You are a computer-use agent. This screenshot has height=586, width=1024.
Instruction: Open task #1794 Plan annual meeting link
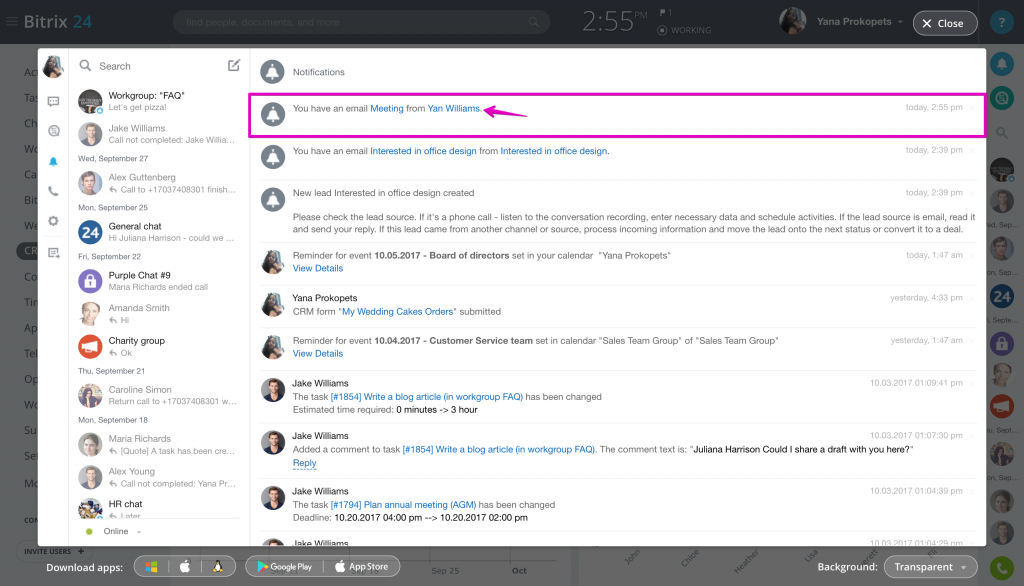(x=403, y=505)
